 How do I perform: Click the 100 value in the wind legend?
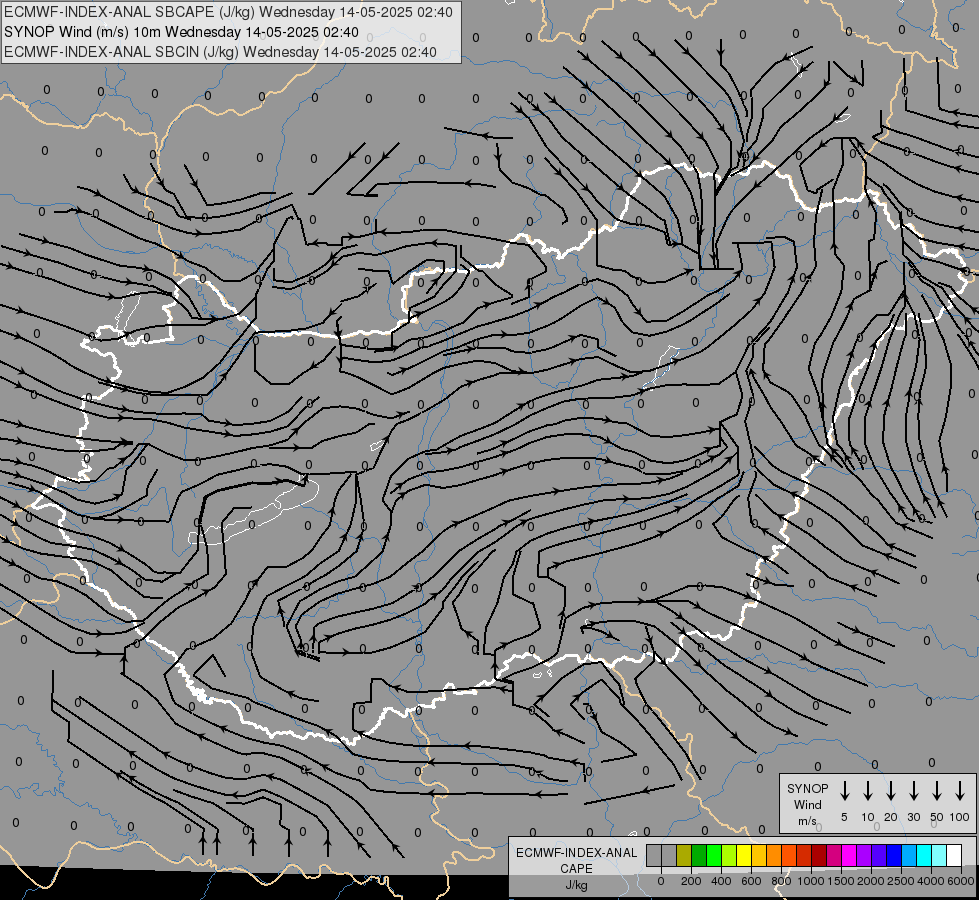click(x=960, y=817)
